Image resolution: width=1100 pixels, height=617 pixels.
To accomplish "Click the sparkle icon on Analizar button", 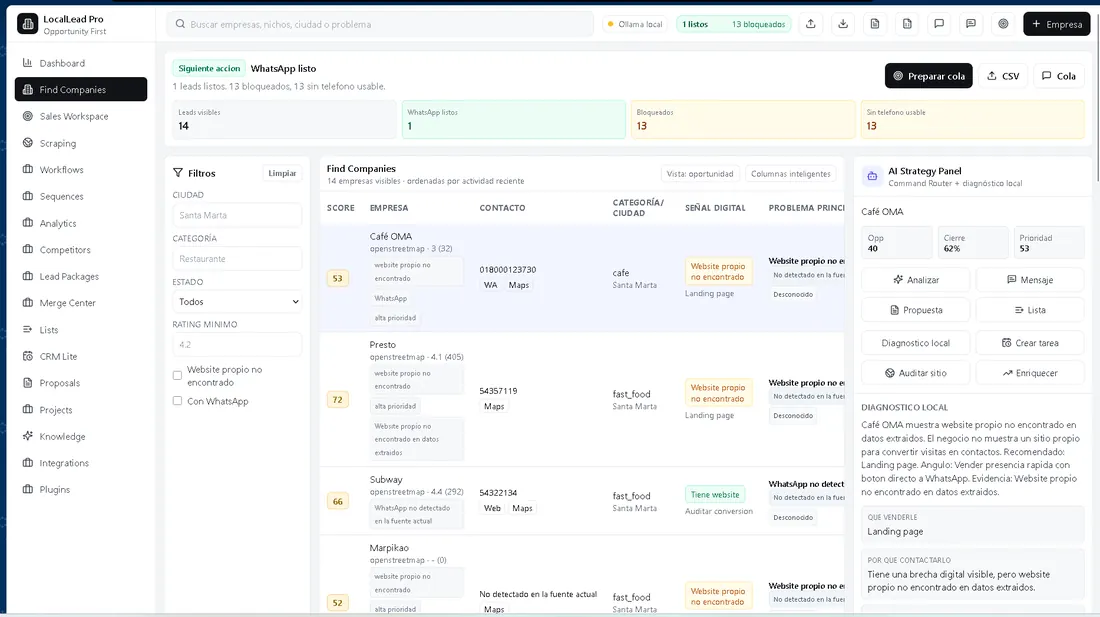I will pyautogui.click(x=898, y=279).
